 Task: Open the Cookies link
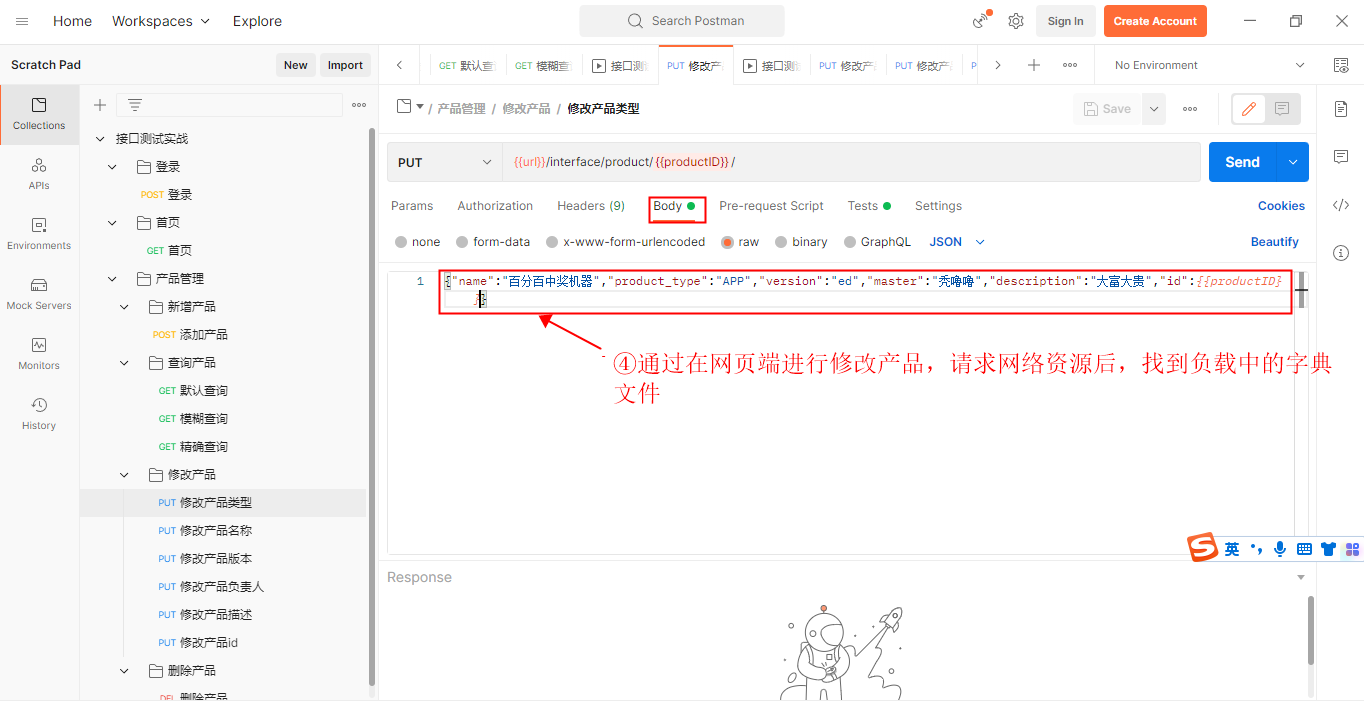(x=1281, y=206)
